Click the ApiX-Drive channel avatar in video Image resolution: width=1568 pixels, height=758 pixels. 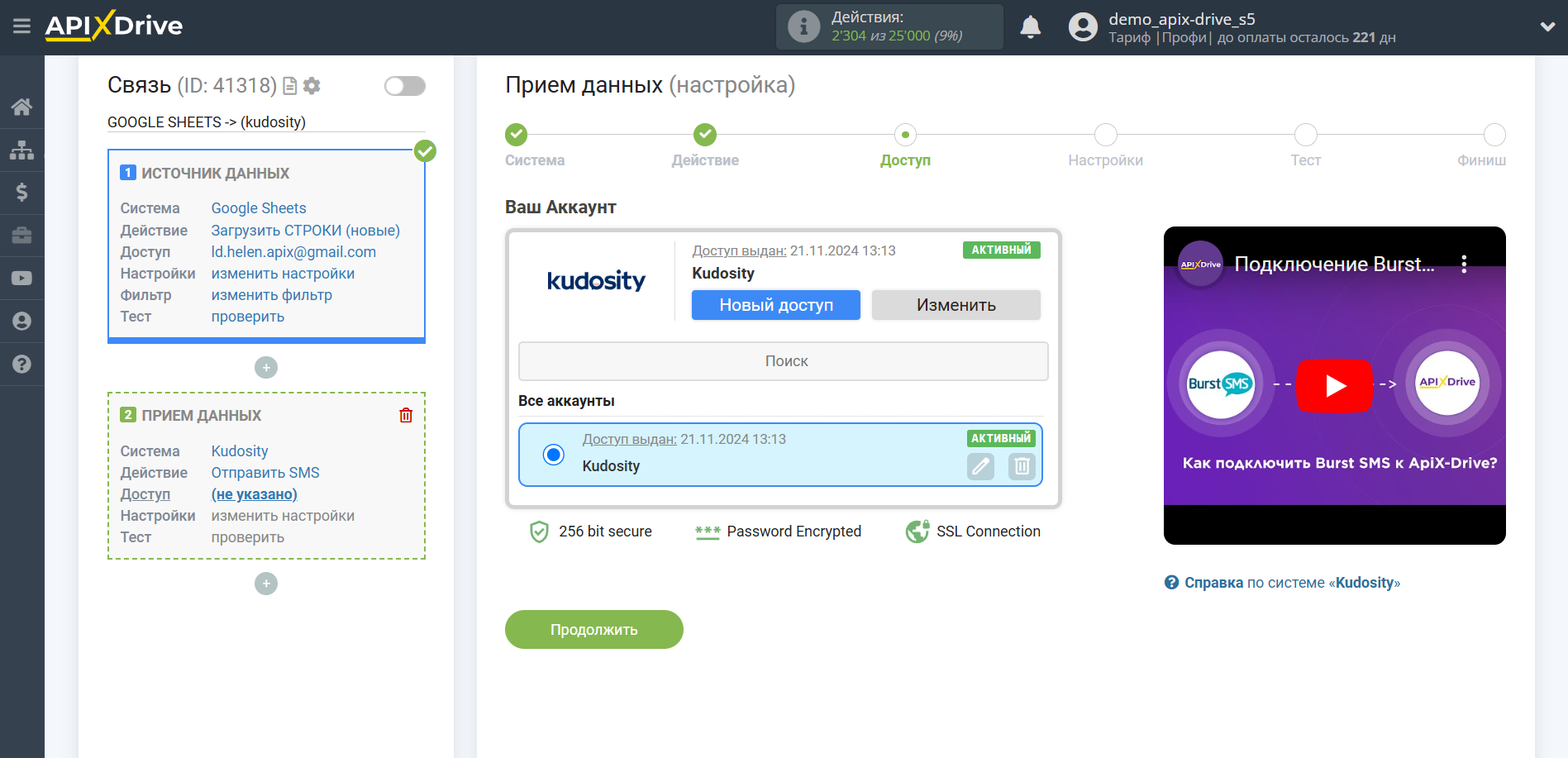[1200, 265]
